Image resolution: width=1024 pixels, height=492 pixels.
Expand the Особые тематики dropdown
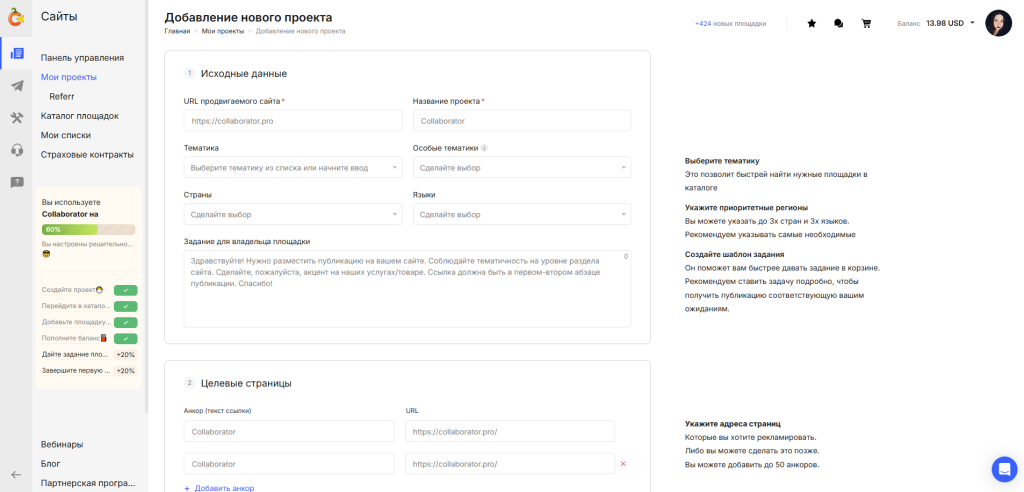(521, 168)
